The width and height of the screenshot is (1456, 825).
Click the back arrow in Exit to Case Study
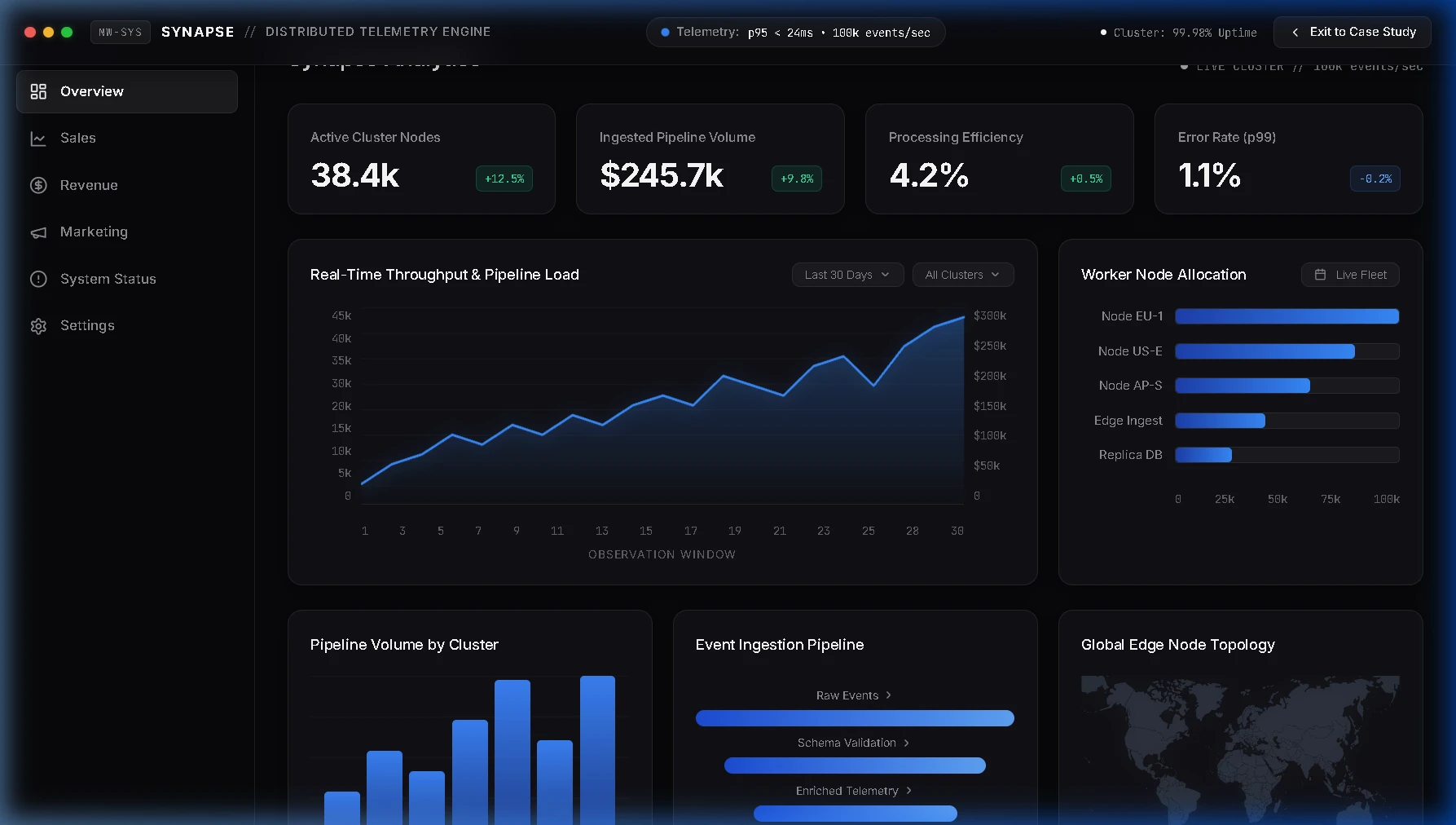(x=1295, y=33)
